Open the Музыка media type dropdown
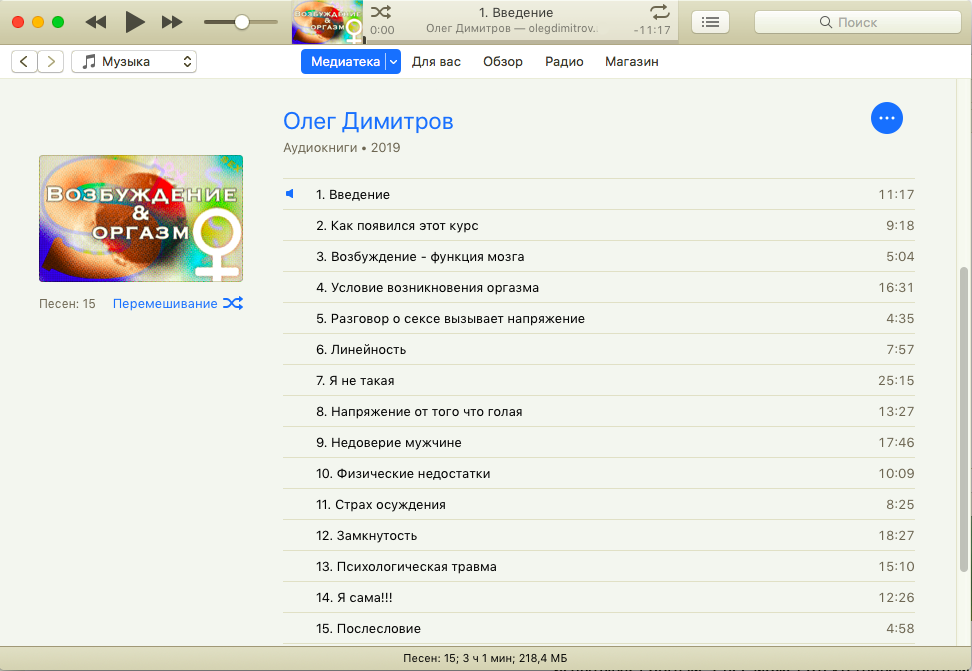Screen dimensions: 972x671 coord(134,62)
